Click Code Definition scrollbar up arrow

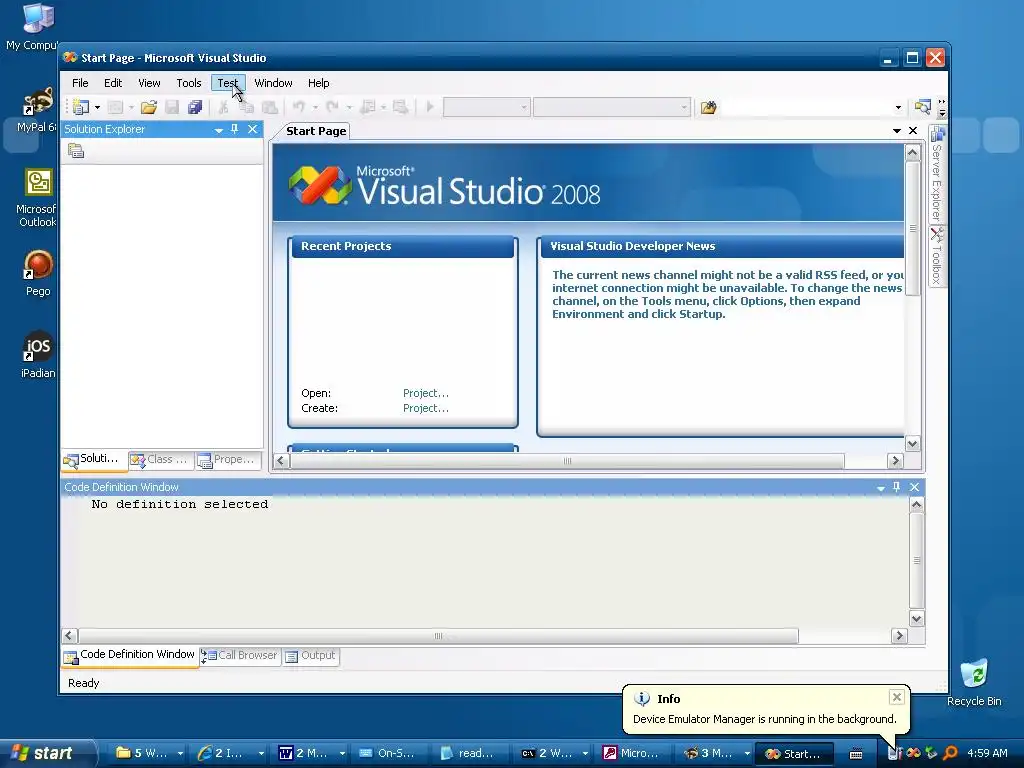[916, 505]
